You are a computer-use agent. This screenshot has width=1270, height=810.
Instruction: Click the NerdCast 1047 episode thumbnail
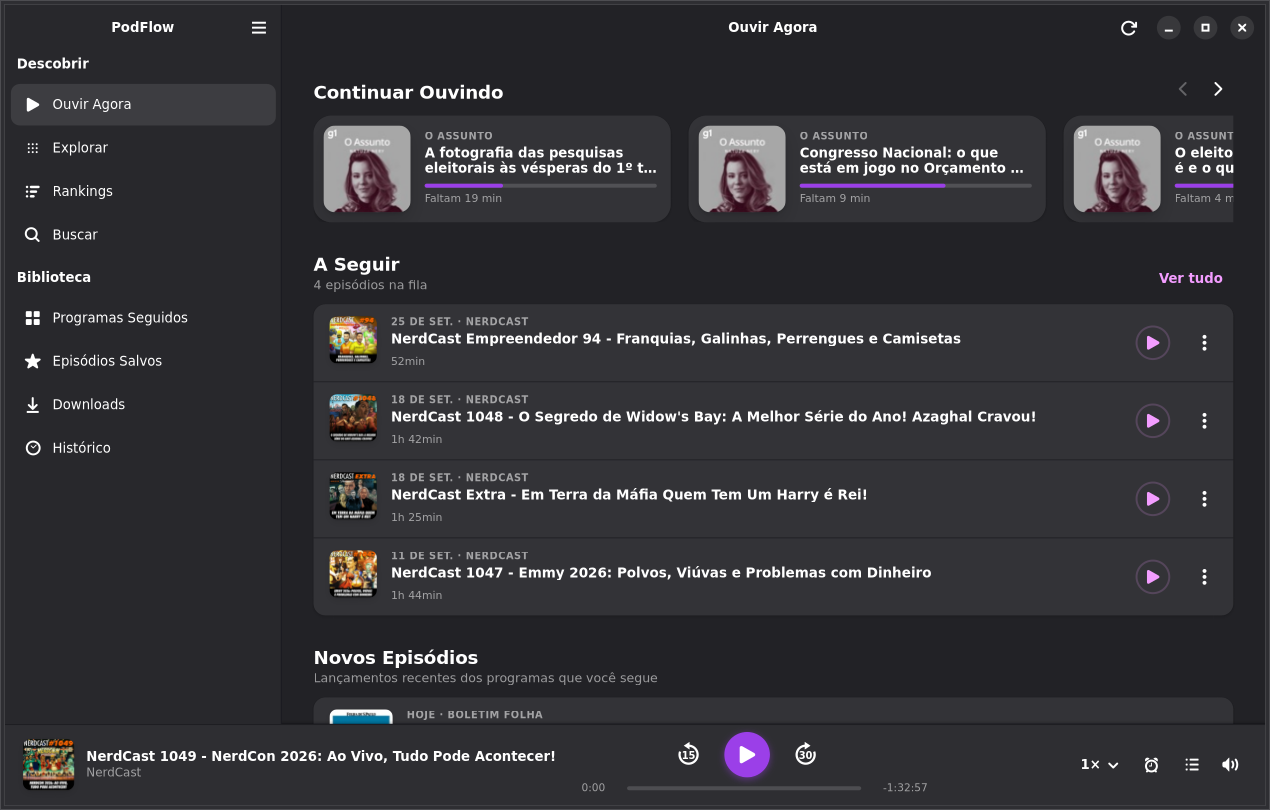(x=353, y=574)
